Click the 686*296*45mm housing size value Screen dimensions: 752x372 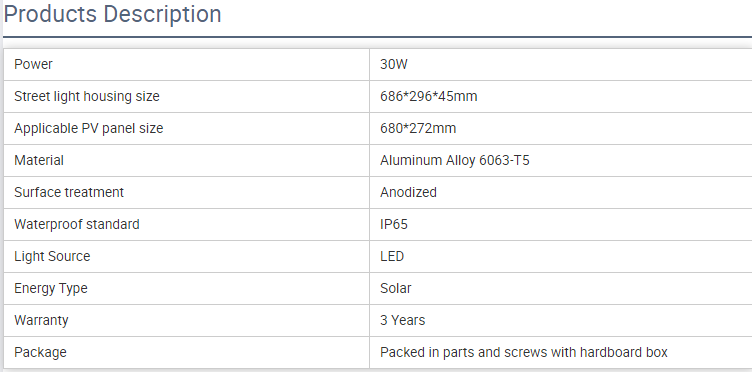pyautogui.click(x=429, y=96)
